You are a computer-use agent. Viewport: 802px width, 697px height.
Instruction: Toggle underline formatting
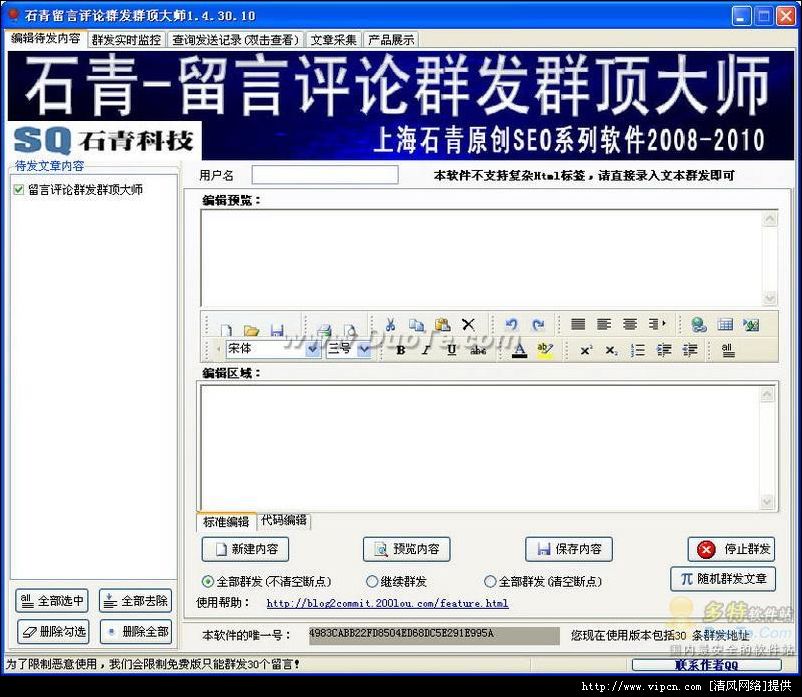(x=451, y=350)
